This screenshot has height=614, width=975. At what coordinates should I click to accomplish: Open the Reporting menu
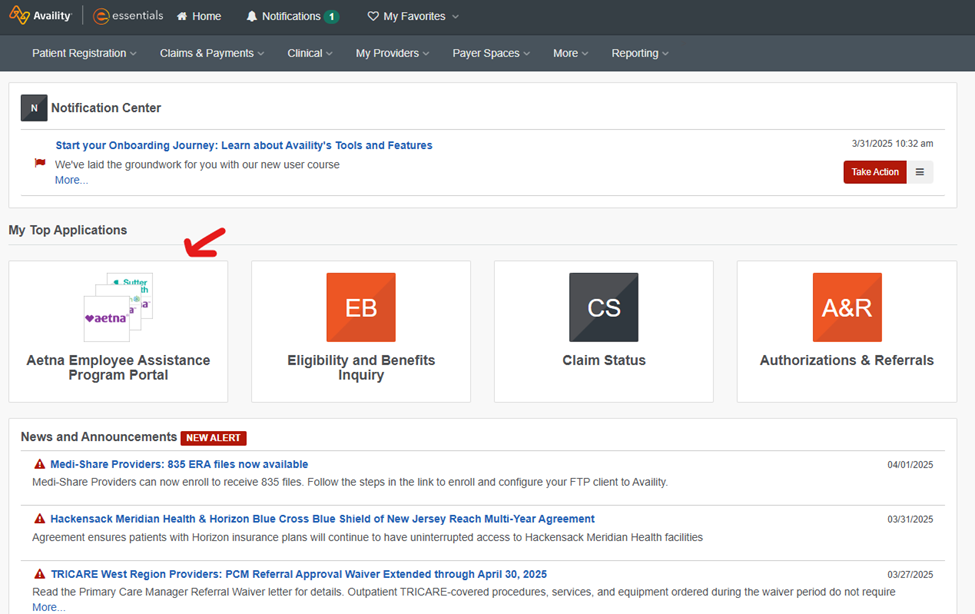640,53
